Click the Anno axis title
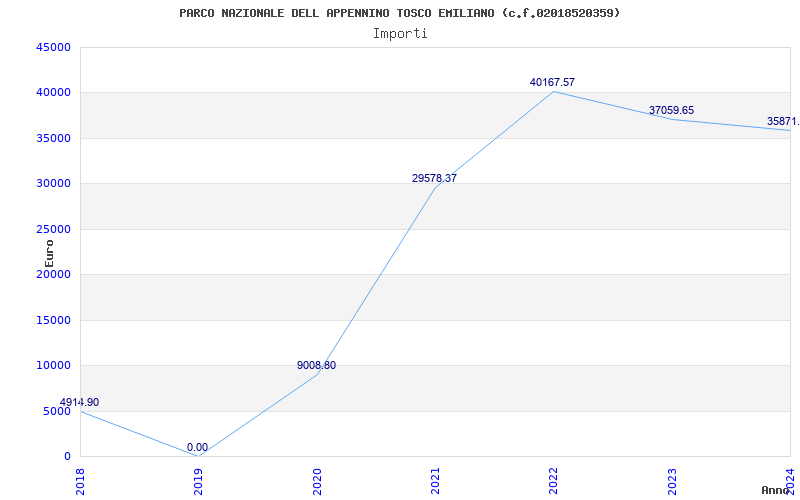The height and width of the screenshot is (500, 800). click(776, 490)
